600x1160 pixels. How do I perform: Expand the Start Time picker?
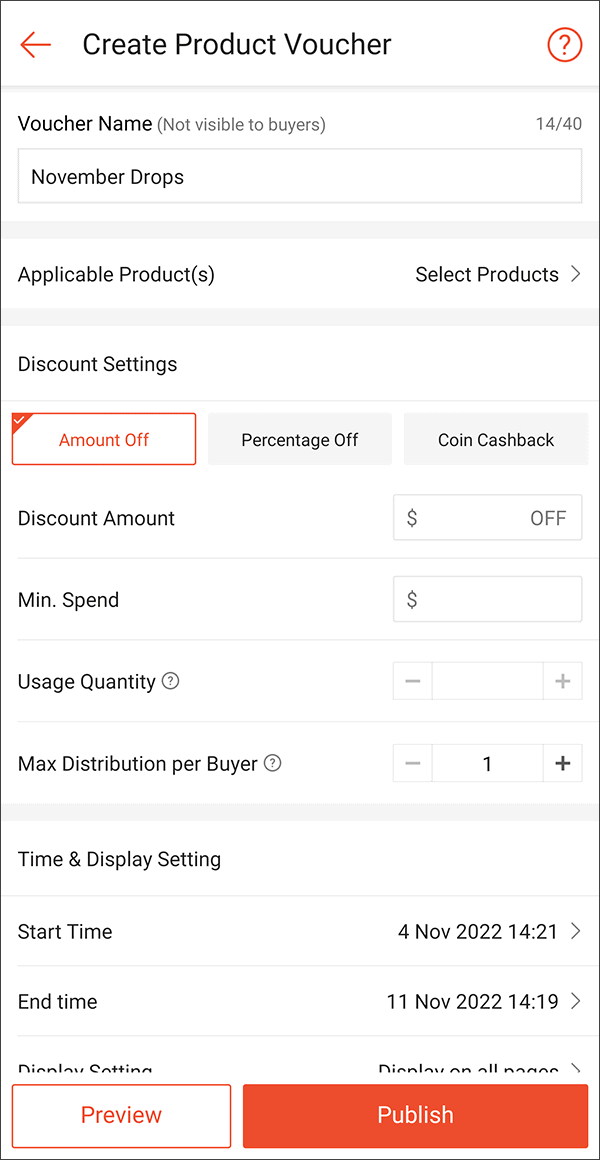[x=489, y=932]
